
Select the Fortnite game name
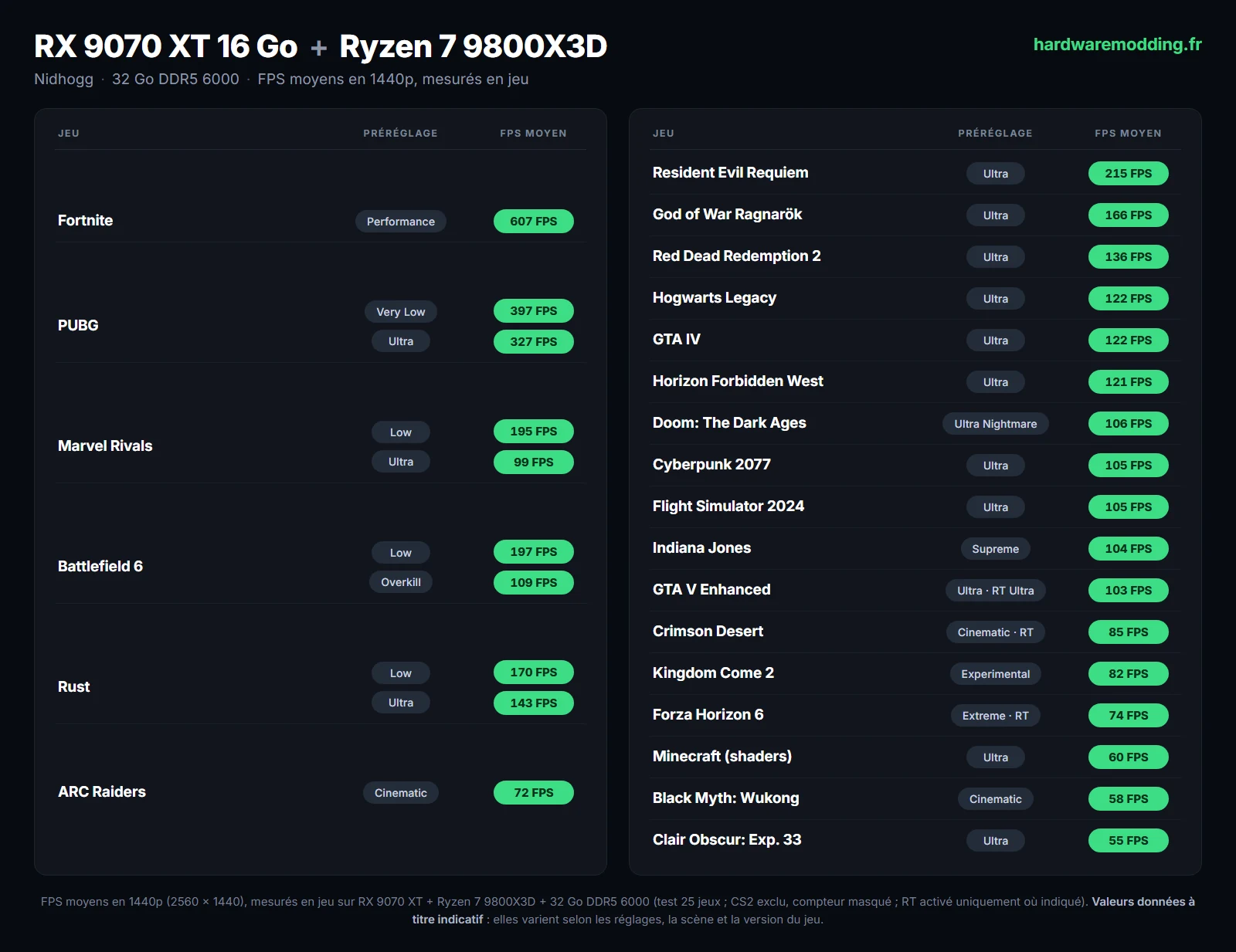(85, 221)
